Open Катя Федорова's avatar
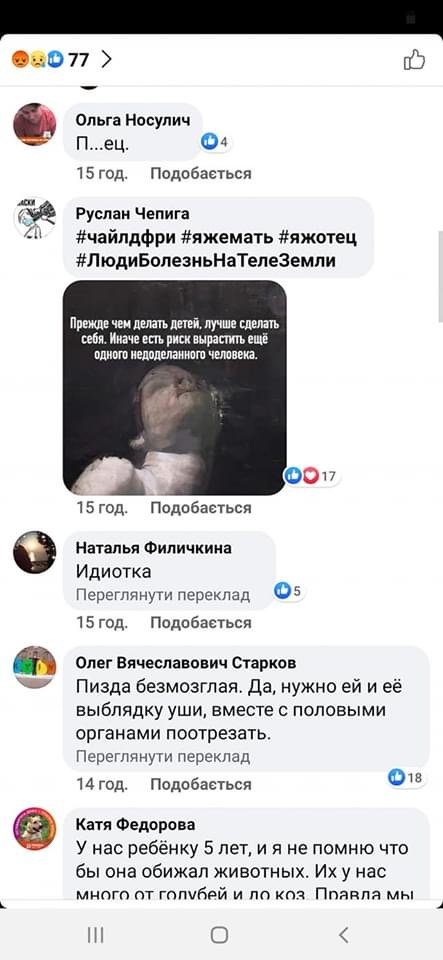443x960 pixels. [x=35, y=829]
